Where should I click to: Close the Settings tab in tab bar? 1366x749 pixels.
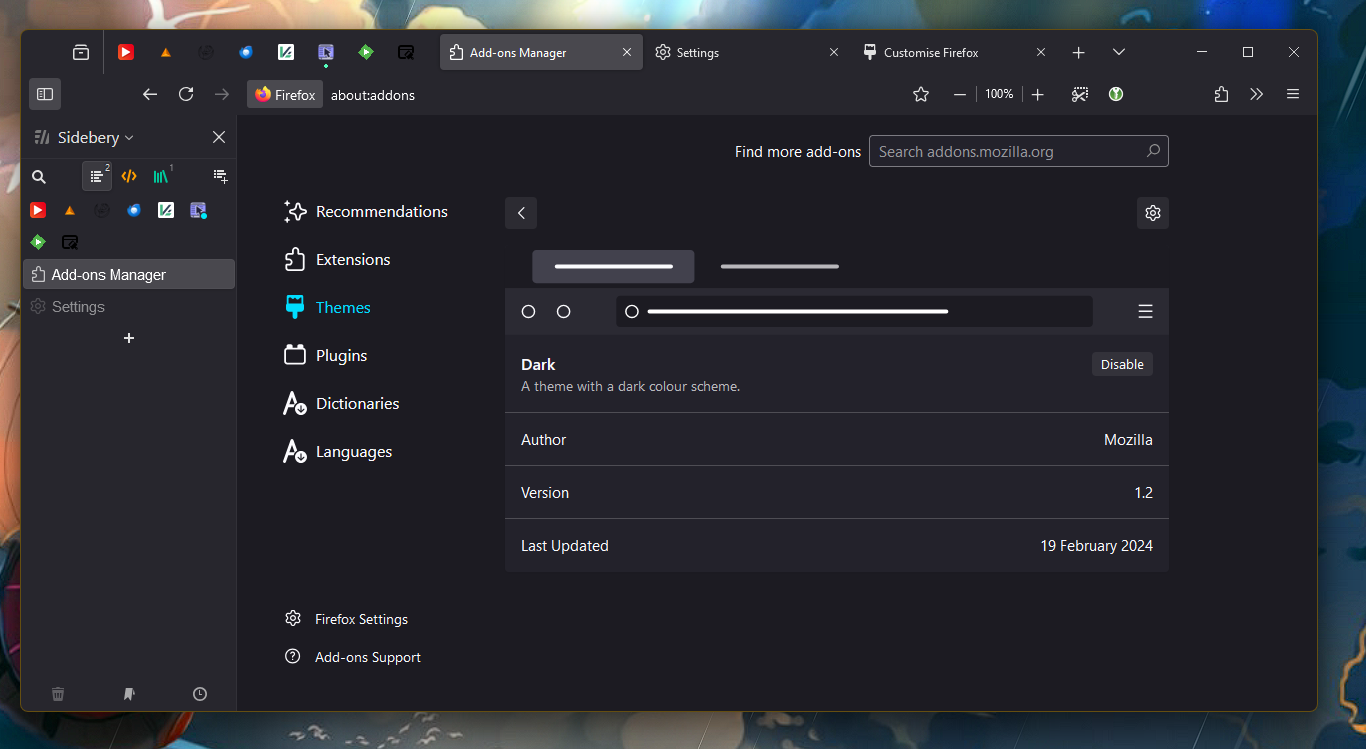834,52
